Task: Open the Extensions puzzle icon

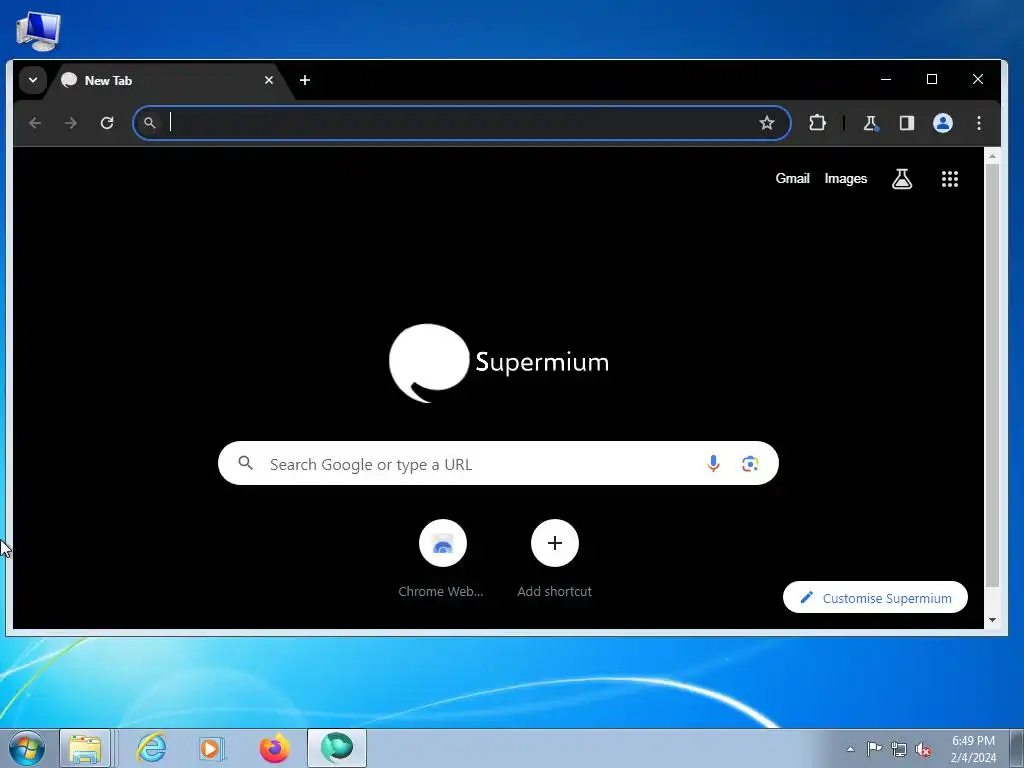Action: point(817,123)
